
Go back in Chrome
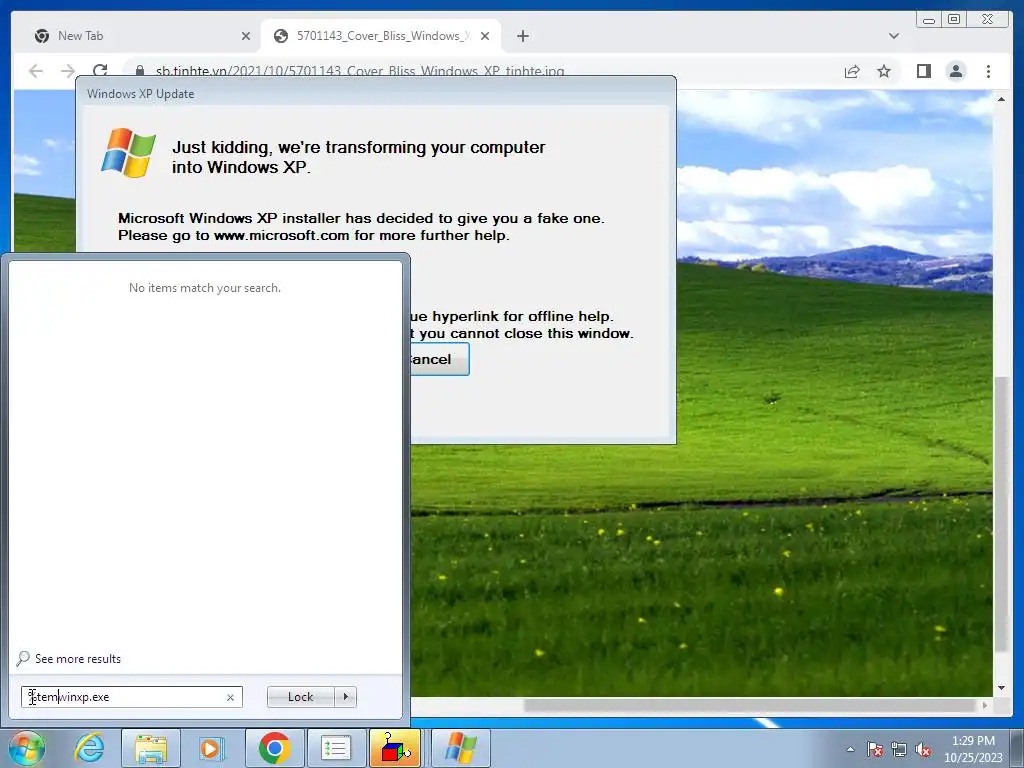click(x=36, y=71)
